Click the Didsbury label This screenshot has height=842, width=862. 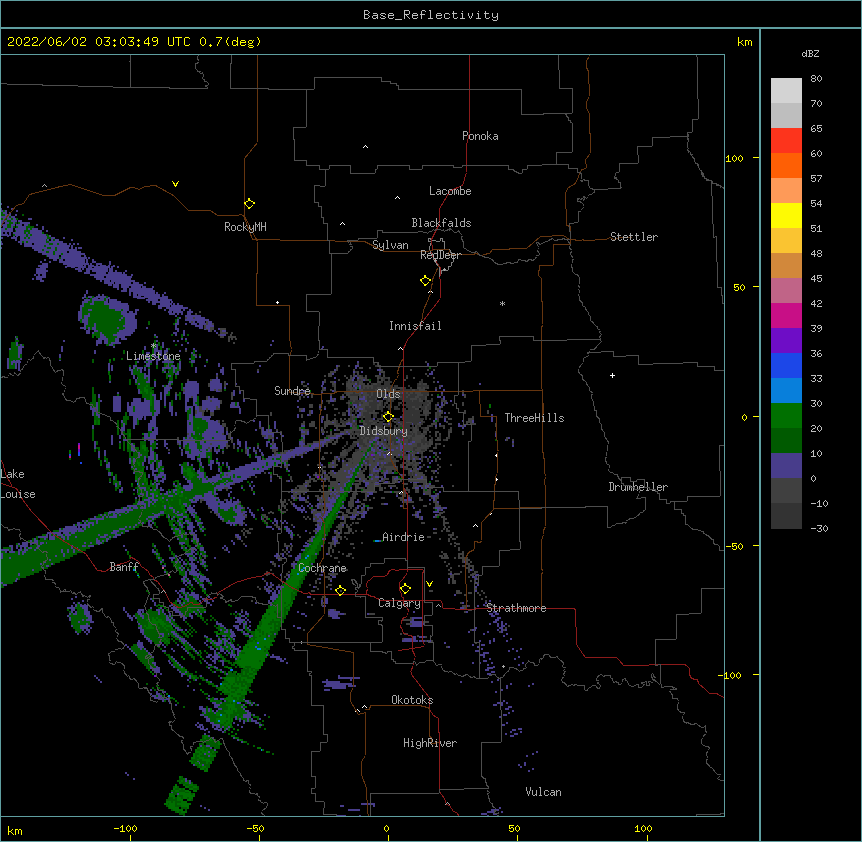coord(384,431)
